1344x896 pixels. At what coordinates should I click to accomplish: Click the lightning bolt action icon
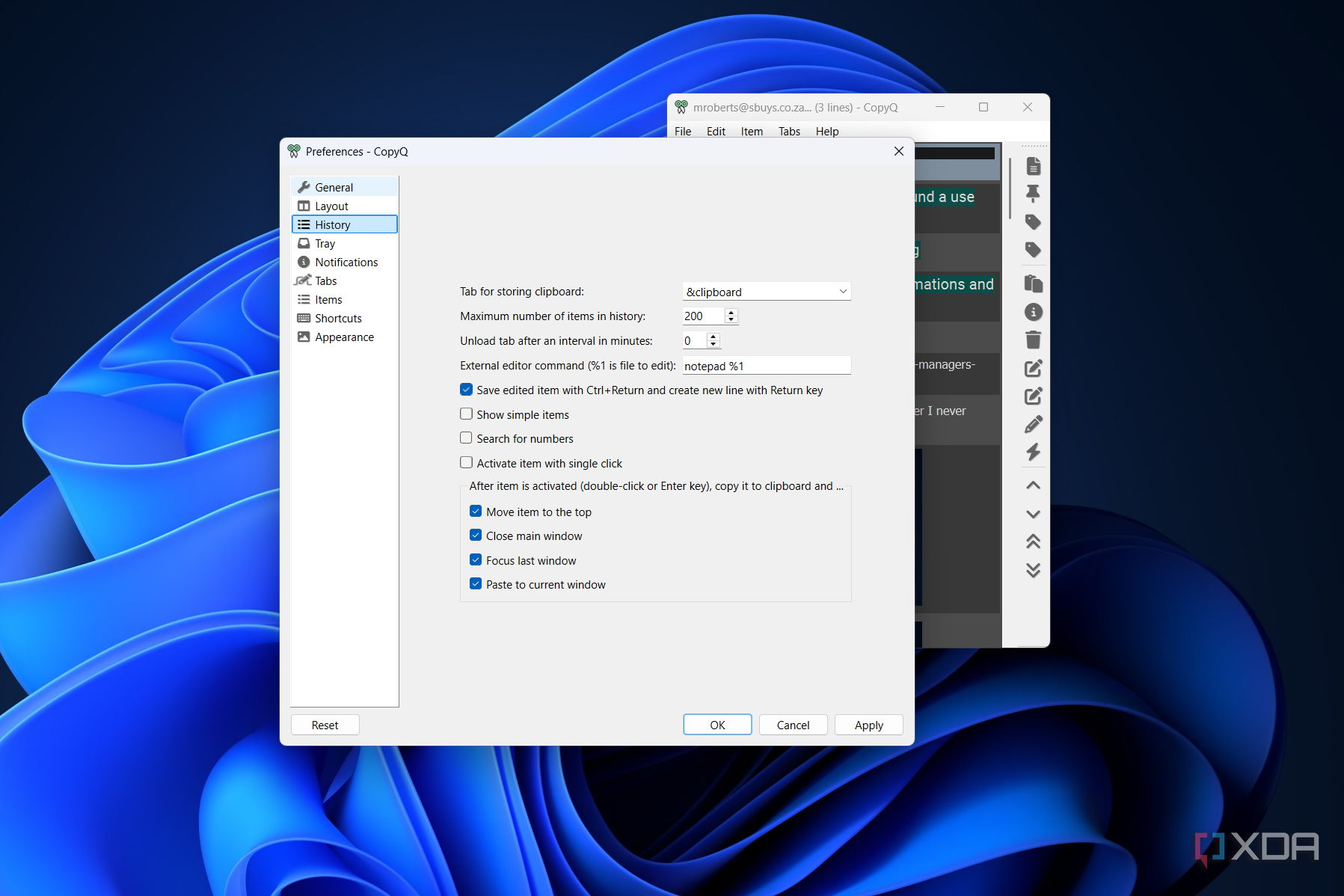[1033, 452]
